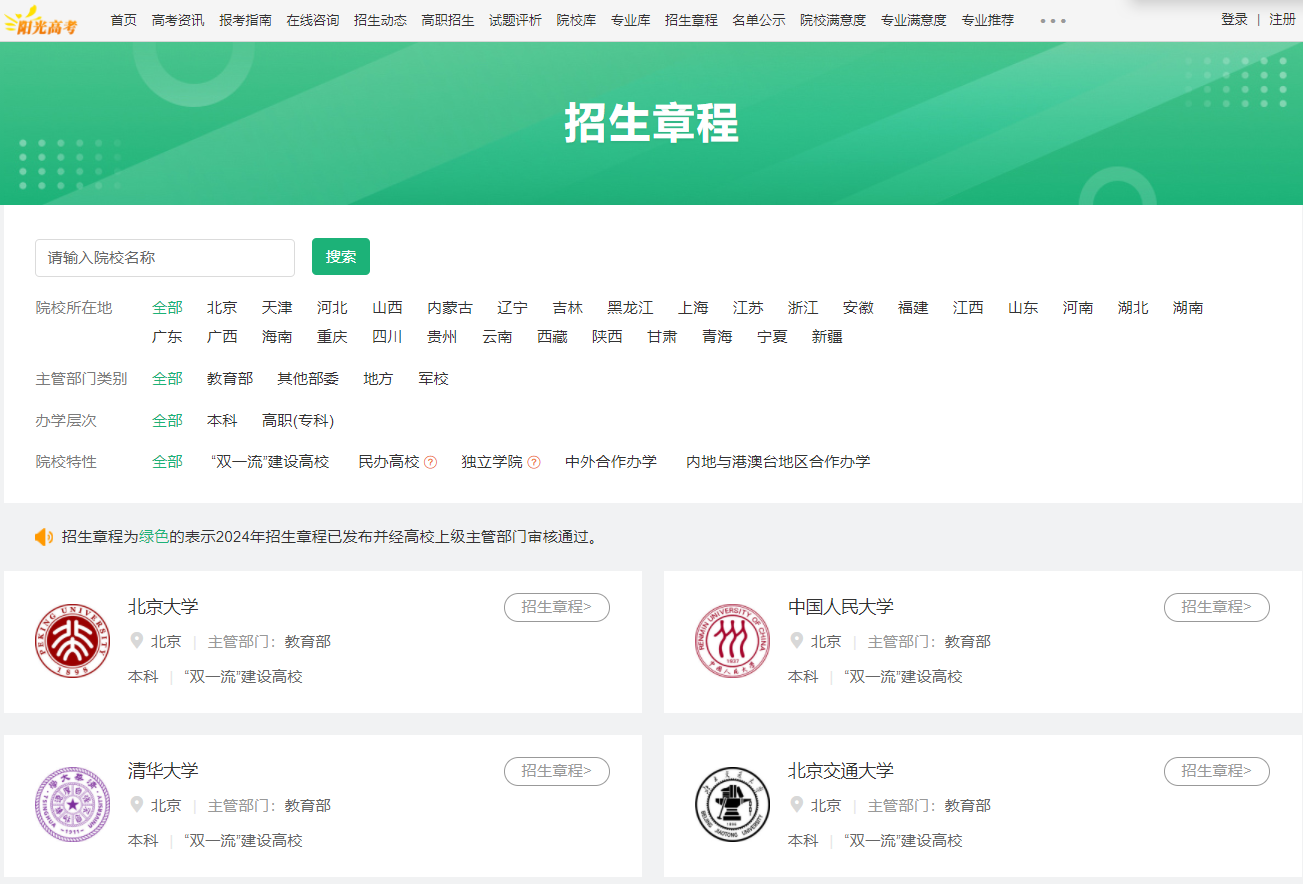The width and height of the screenshot is (1303, 884).
Task: Focus the 请输入院校名称 search field
Action: pyautogui.click(x=165, y=258)
